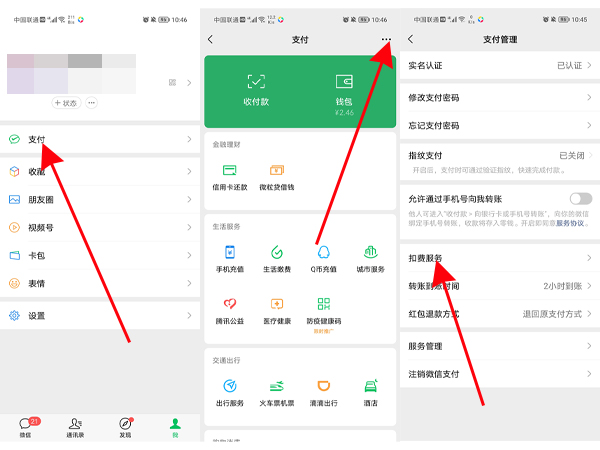Toggle 允许通过手机号向我转账 switch
Screen dimensions: 600x450
tap(579, 199)
